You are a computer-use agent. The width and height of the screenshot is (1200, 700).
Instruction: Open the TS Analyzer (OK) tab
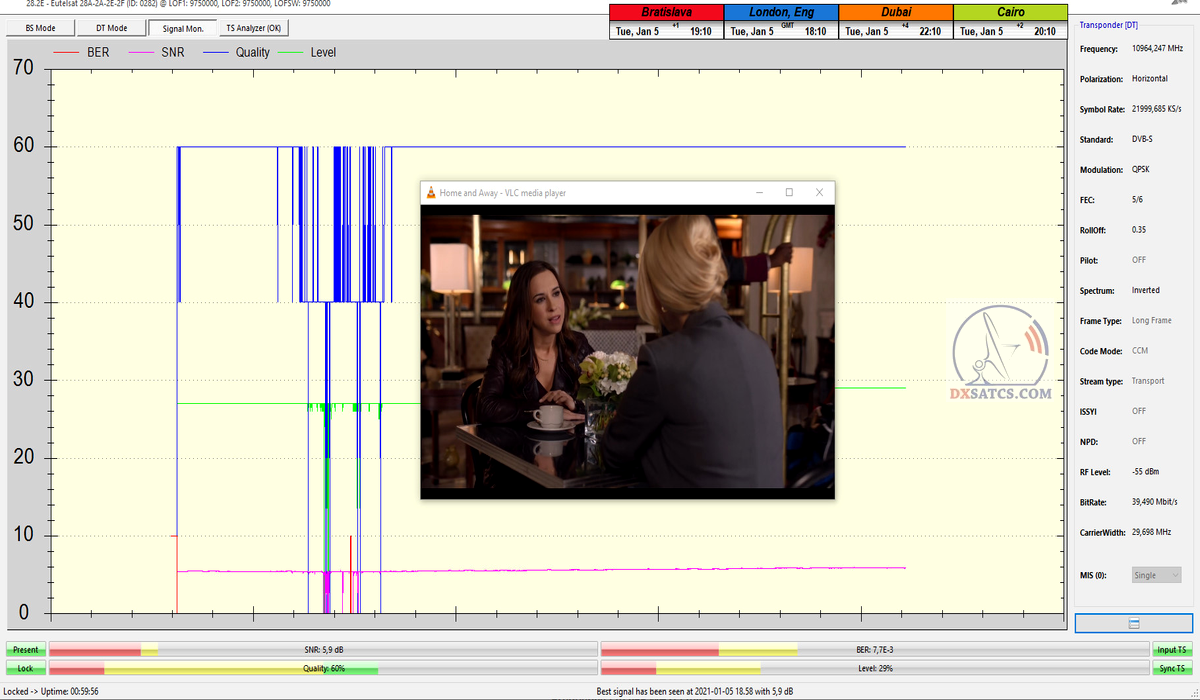tap(252, 28)
